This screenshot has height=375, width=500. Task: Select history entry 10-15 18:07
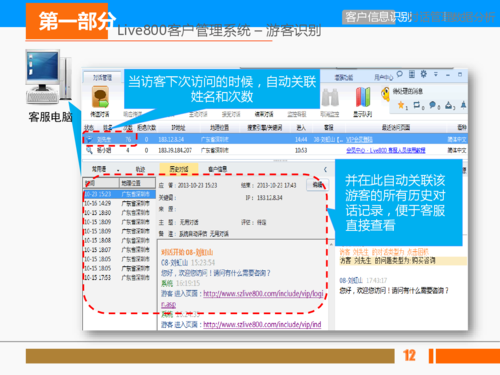click(119, 250)
